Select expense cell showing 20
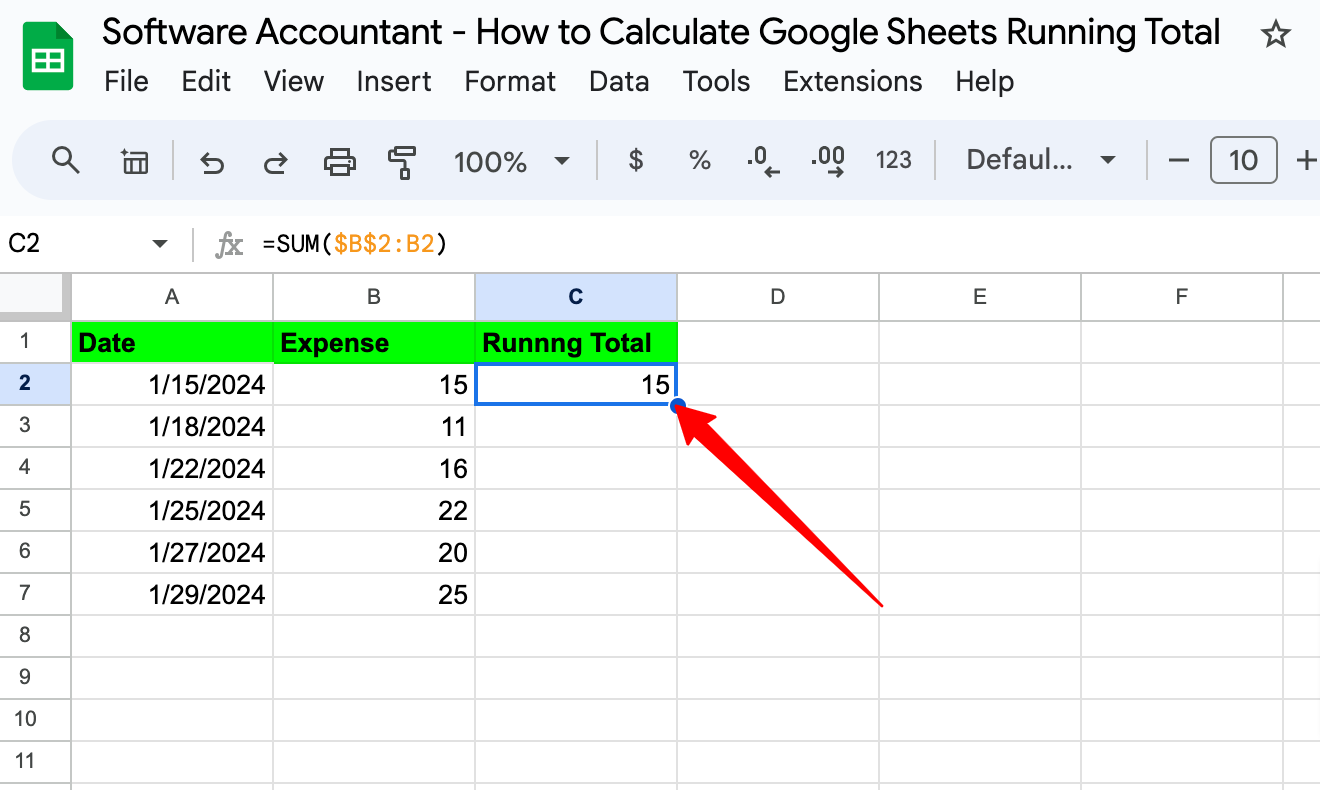 point(374,552)
